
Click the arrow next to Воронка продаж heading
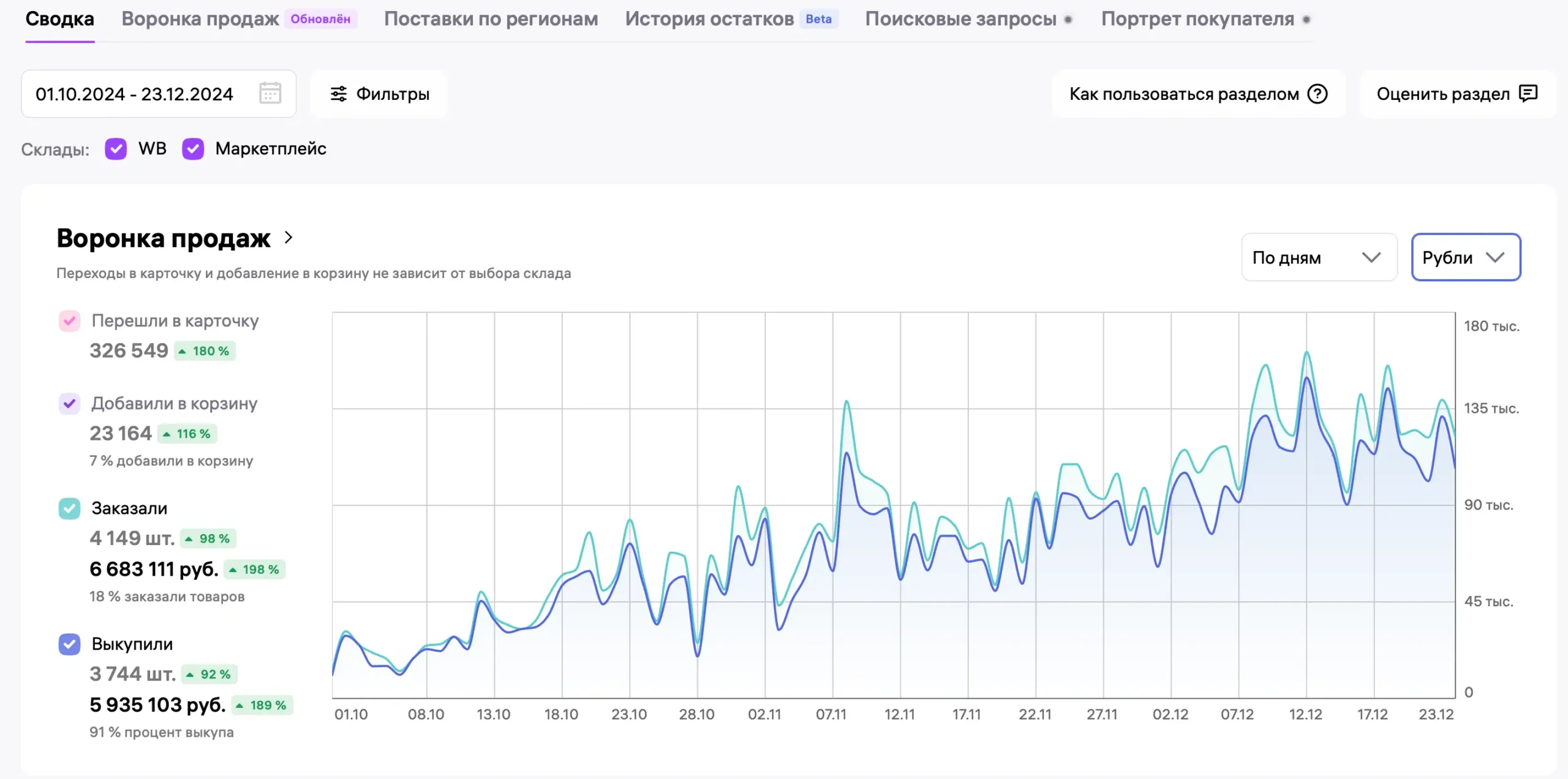click(x=289, y=238)
